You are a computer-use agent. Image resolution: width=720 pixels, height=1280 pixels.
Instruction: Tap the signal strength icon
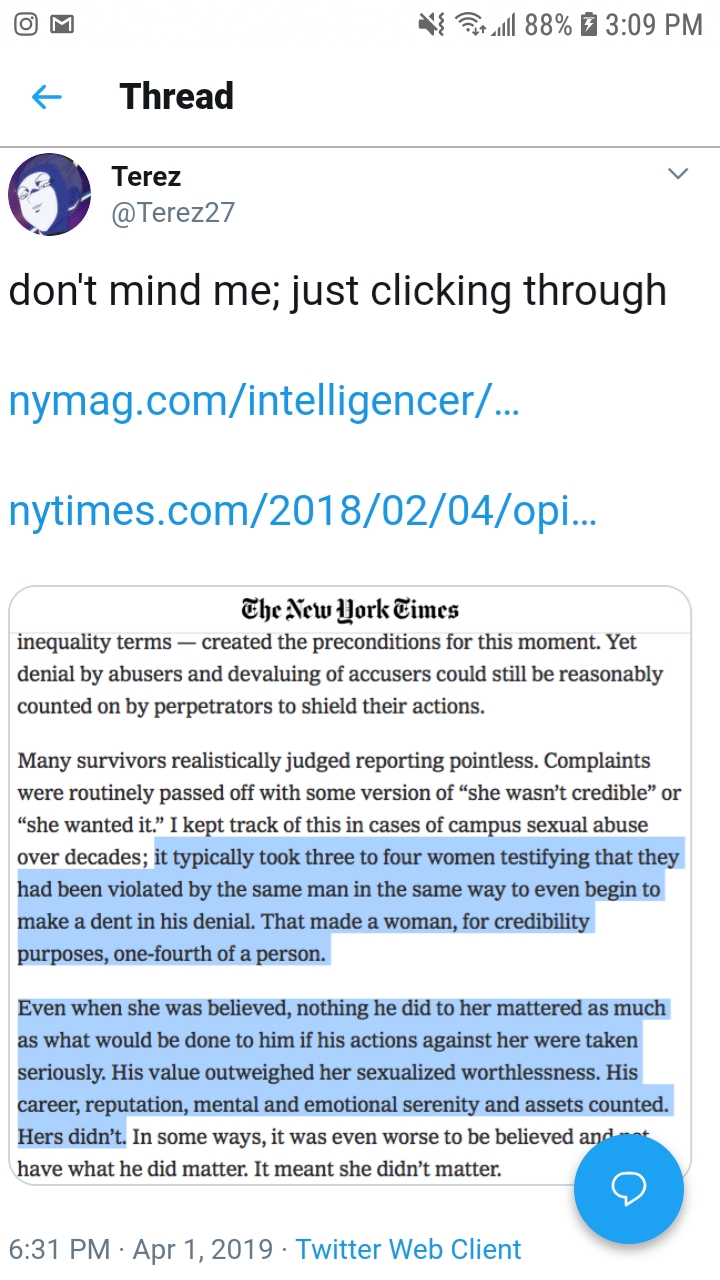pos(503,25)
